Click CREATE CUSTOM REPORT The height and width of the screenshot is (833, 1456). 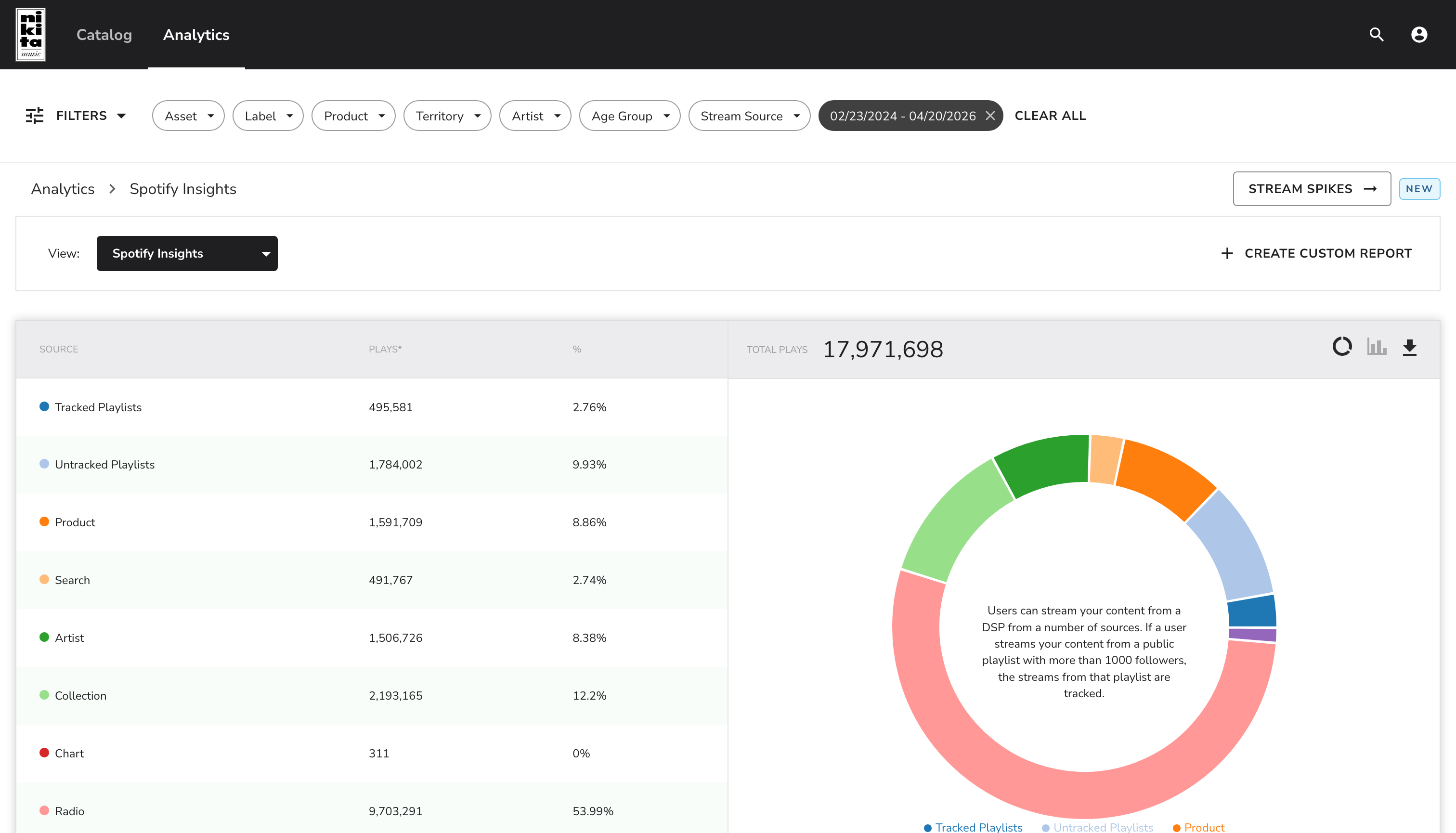pyautogui.click(x=1316, y=253)
